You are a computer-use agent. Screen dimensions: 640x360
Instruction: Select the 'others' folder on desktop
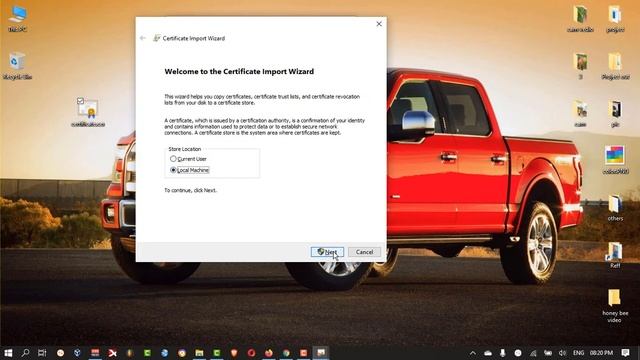coord(615,208)
